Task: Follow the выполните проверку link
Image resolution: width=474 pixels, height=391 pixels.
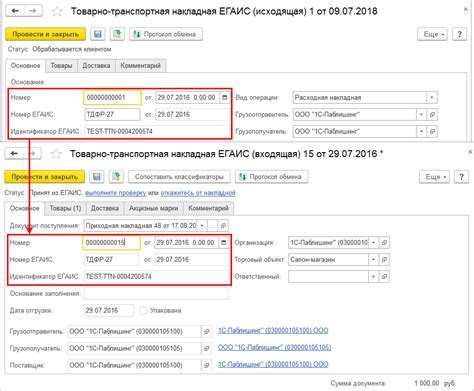Action: coord(116,193)
